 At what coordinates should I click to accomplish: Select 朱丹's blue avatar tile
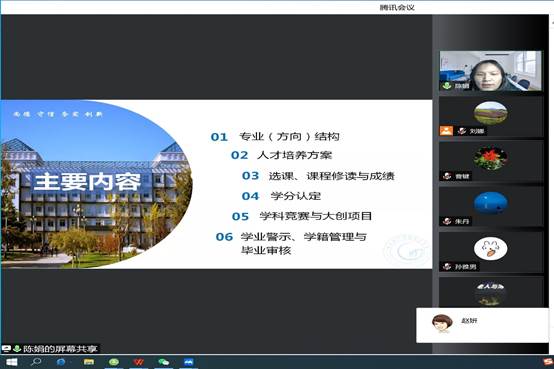coord(491,206)
